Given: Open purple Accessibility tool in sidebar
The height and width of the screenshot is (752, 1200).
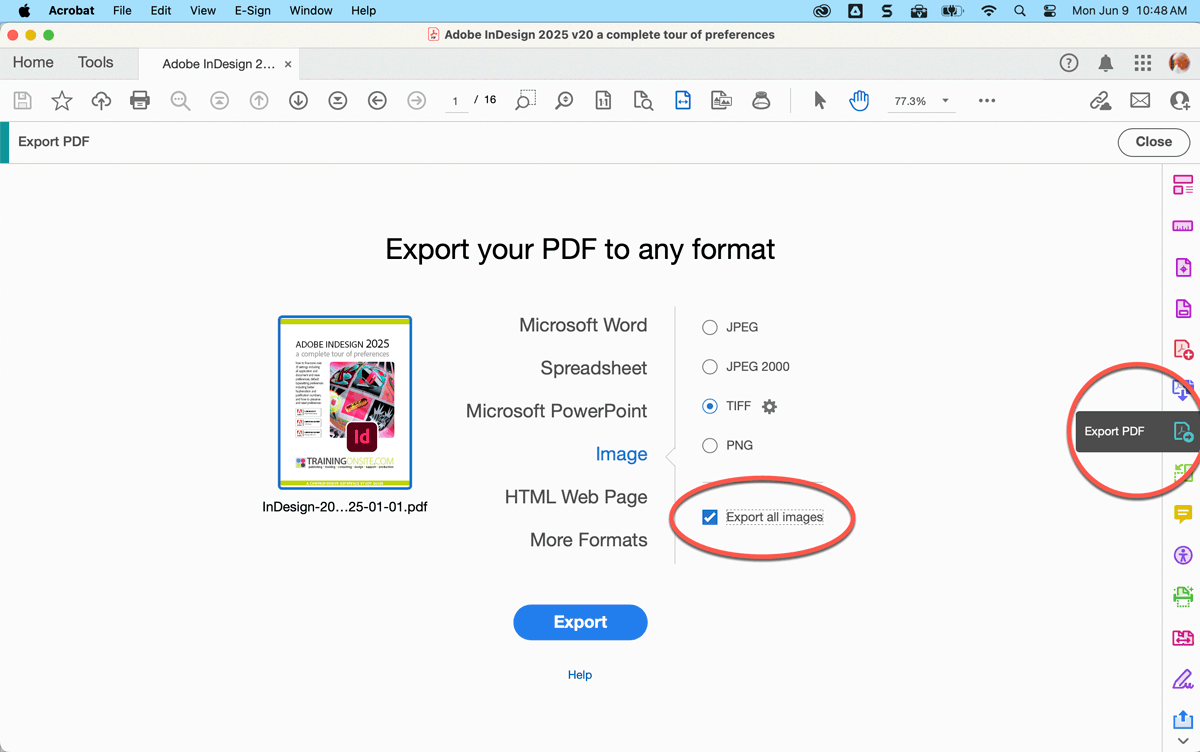Looking at the screenshot, I should (1183, 555).
